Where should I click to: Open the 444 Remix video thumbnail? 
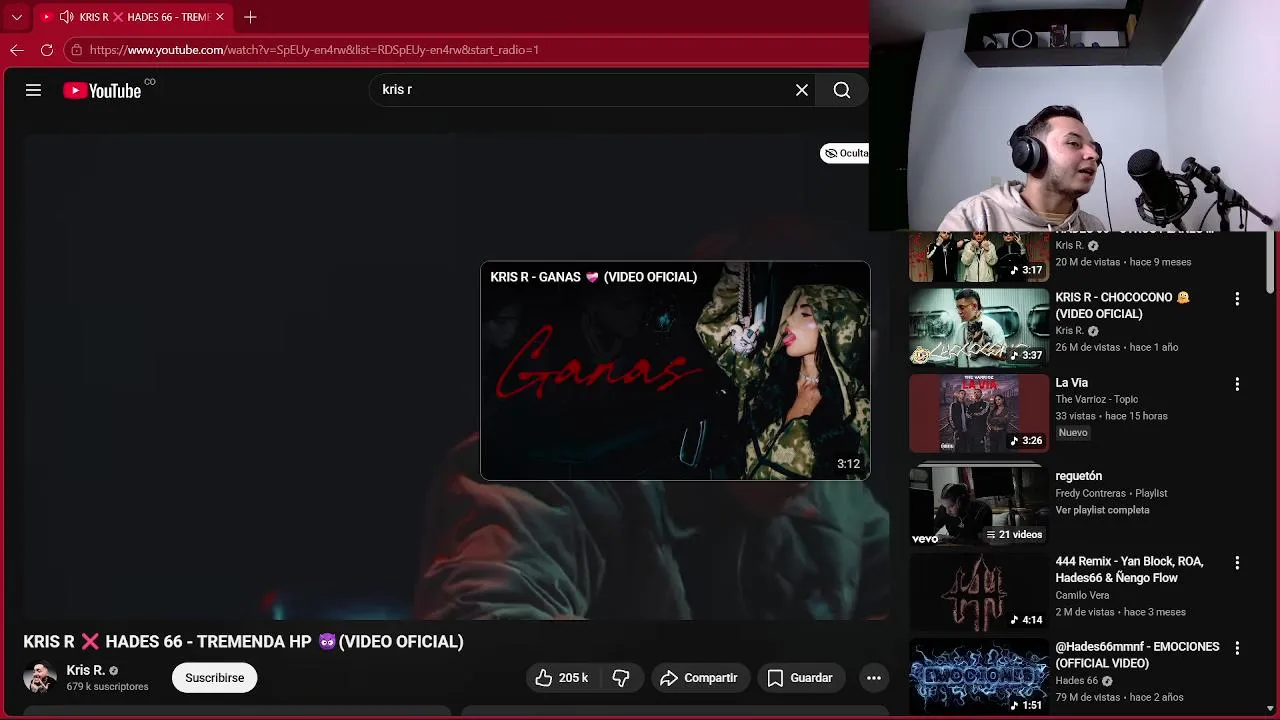pos(979,592)
